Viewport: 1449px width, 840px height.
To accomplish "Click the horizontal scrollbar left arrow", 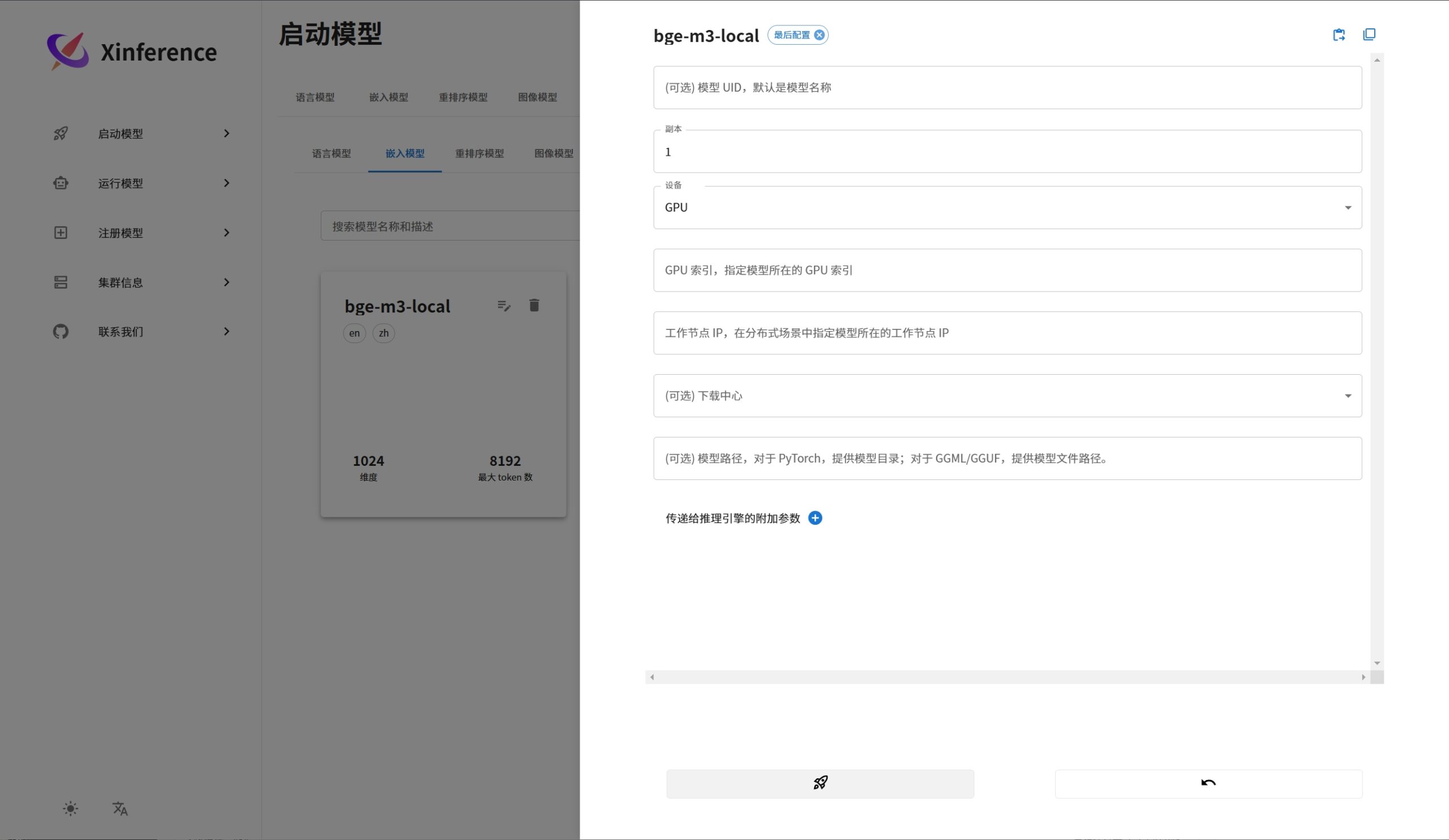I will pos(651,678).
